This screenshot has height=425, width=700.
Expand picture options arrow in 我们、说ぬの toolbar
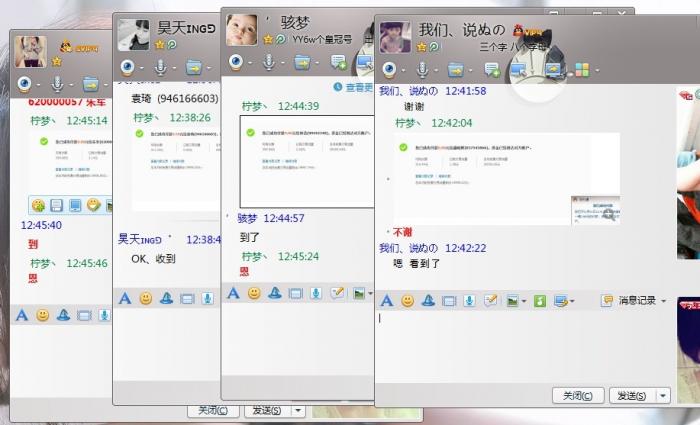pos(524,301)
